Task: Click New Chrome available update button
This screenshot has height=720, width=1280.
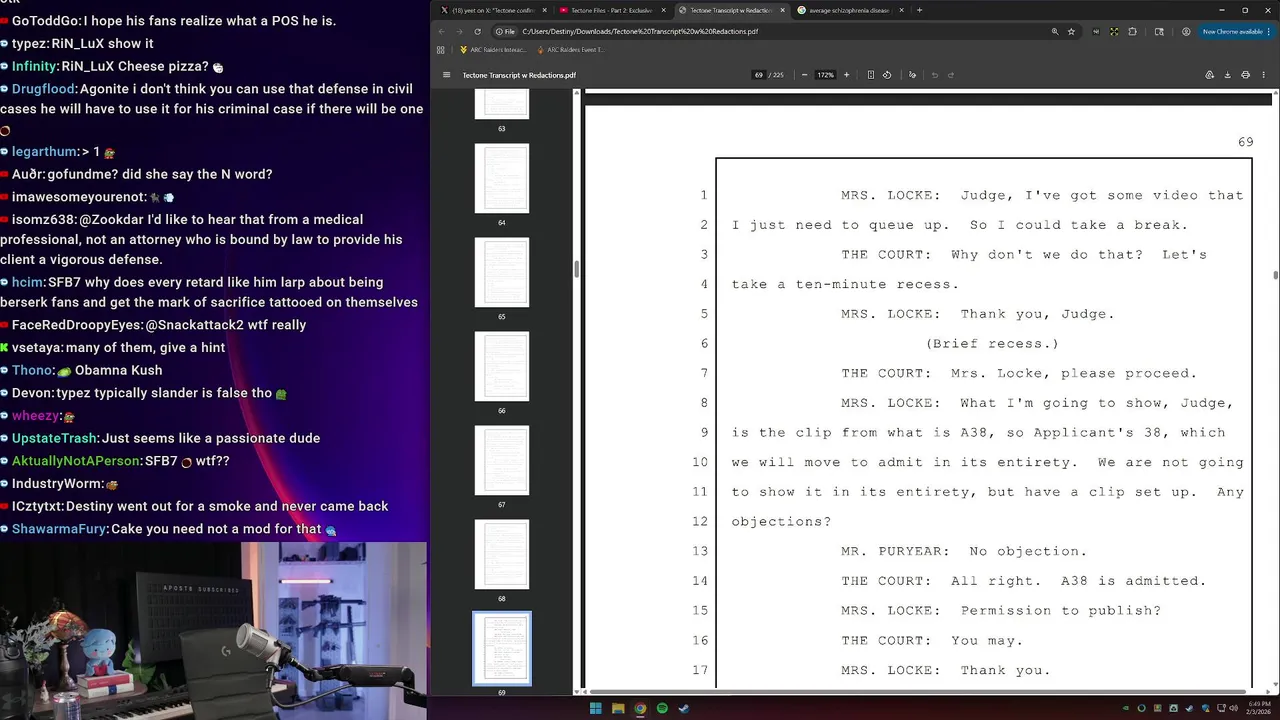Action: click(x=1237, y=31)
